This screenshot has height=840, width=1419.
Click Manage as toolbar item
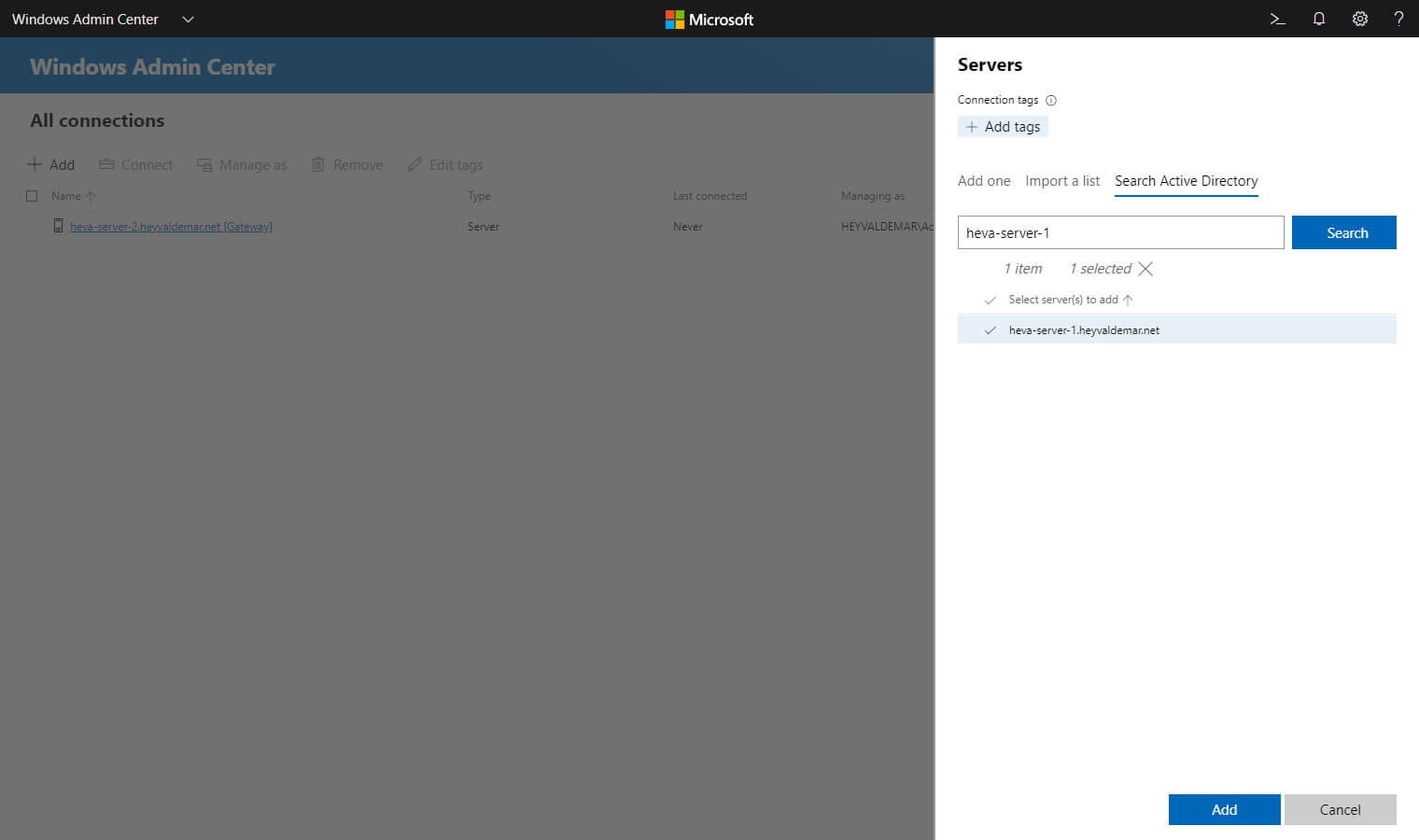click(242, 165)
